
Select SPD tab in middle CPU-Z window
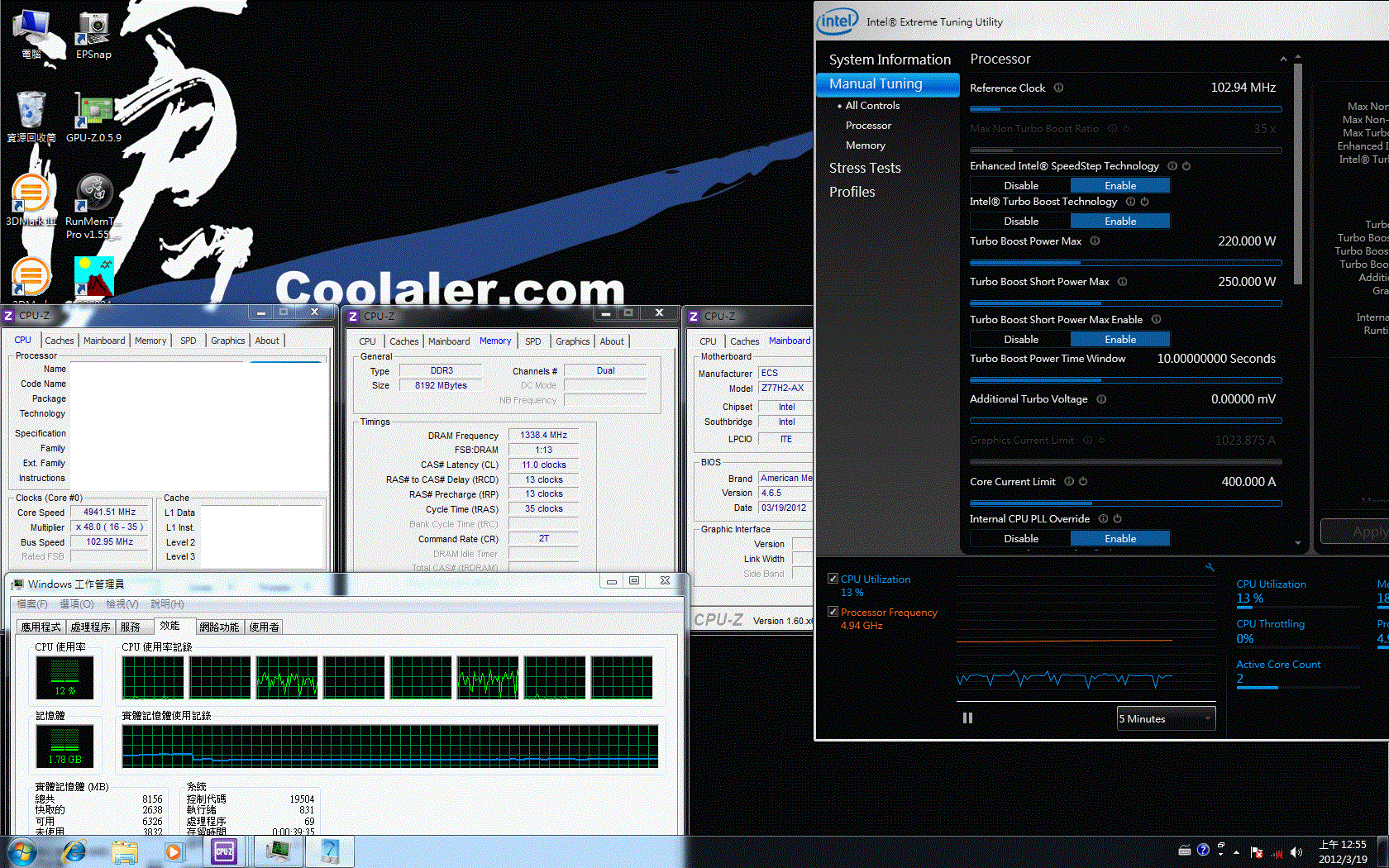coord(533,341)
